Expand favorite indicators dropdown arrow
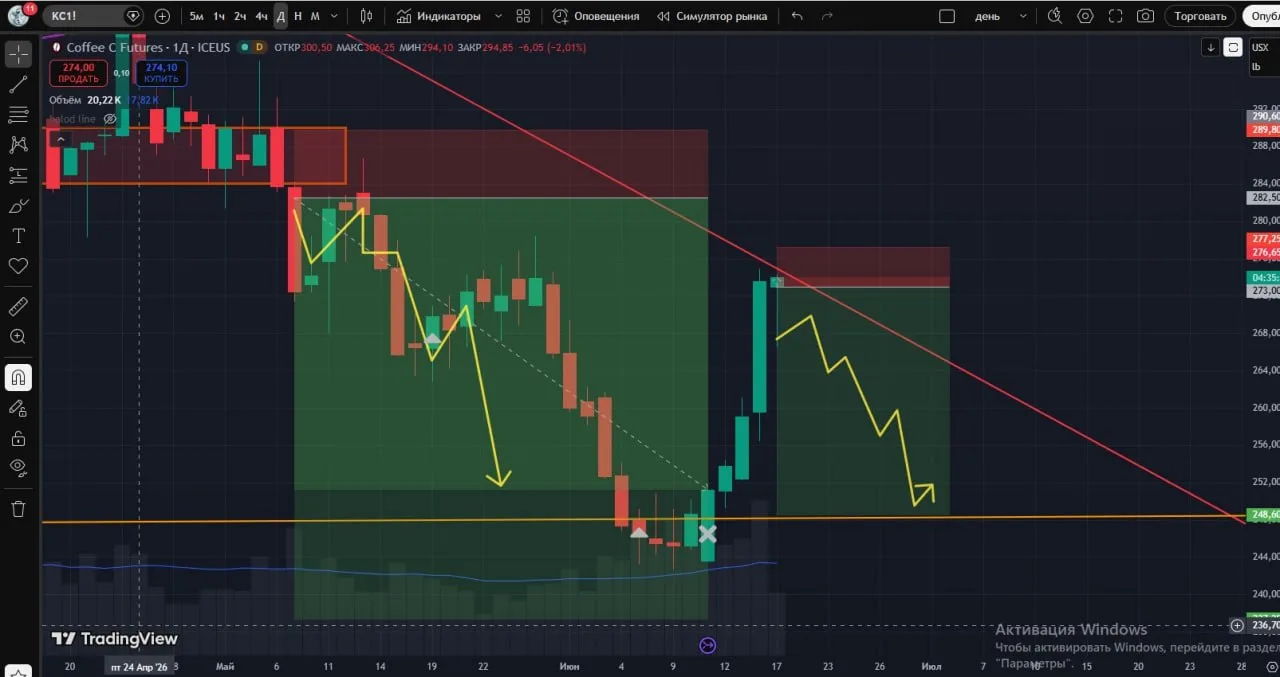Image resolution: width=1280 pixels, height=677 pixels. (x=498, y=16)
